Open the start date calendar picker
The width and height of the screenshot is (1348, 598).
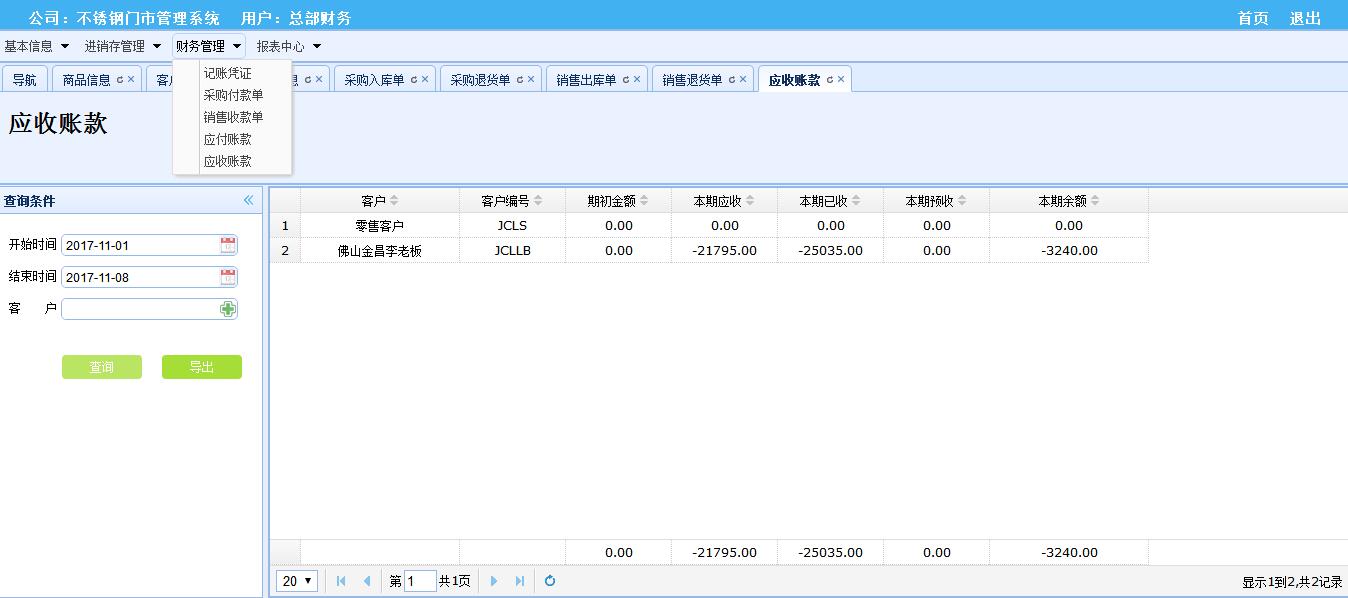[228, 245]
